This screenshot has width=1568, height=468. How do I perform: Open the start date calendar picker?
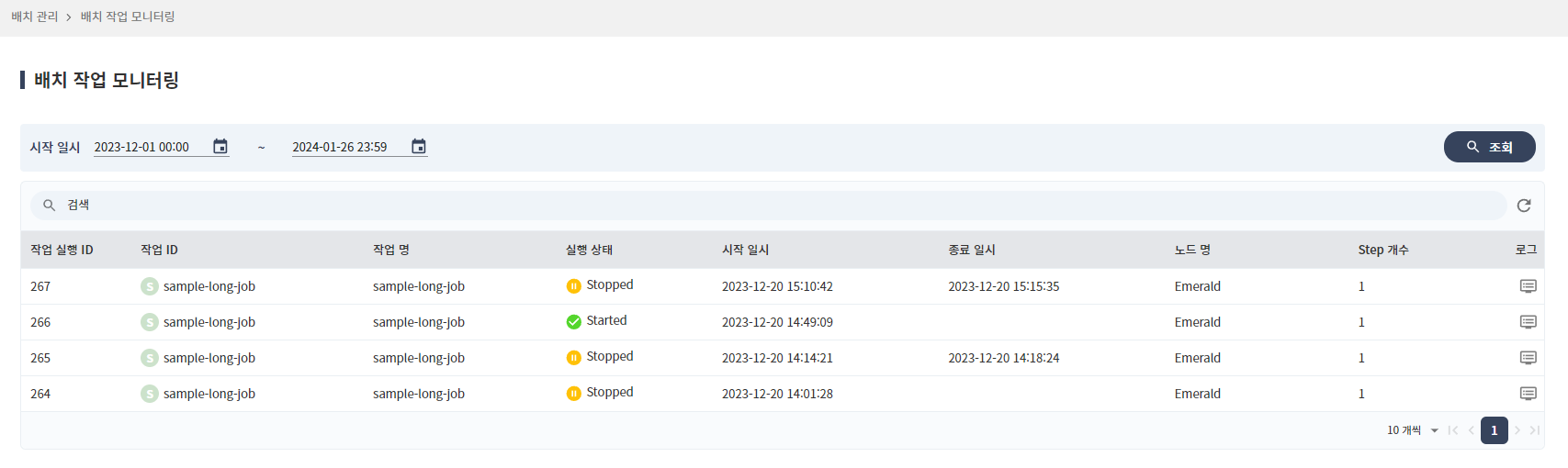pos(220,147)
